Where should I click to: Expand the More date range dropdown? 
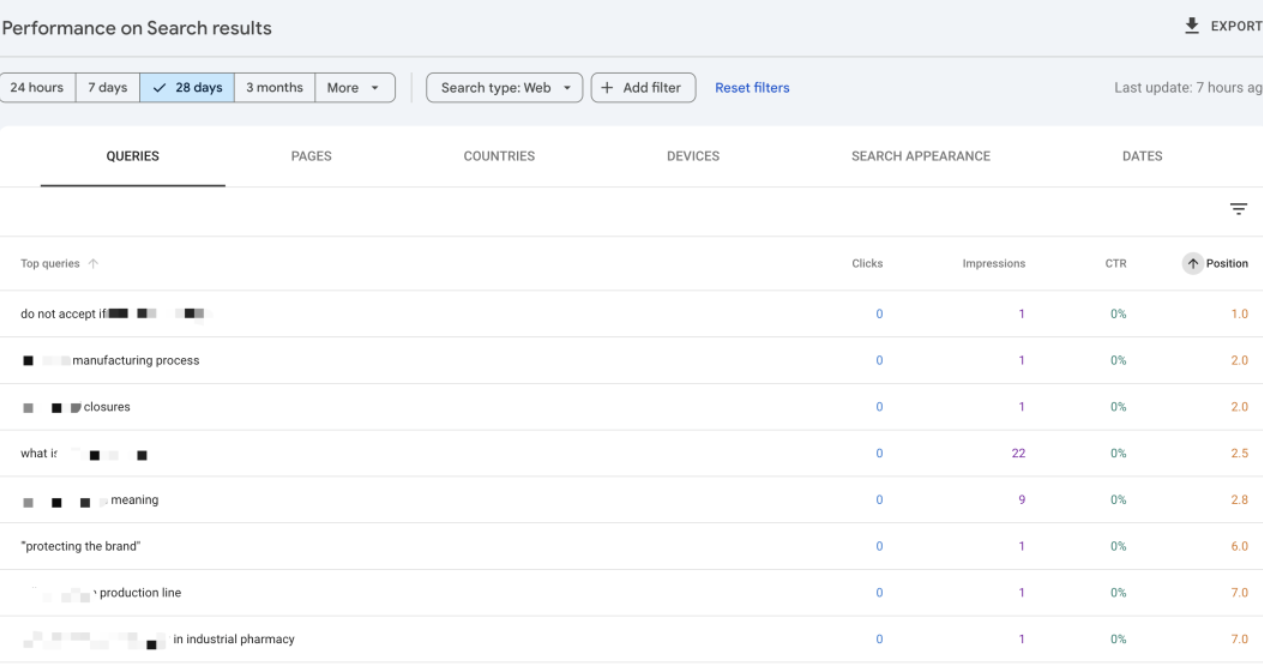point(356,88)
